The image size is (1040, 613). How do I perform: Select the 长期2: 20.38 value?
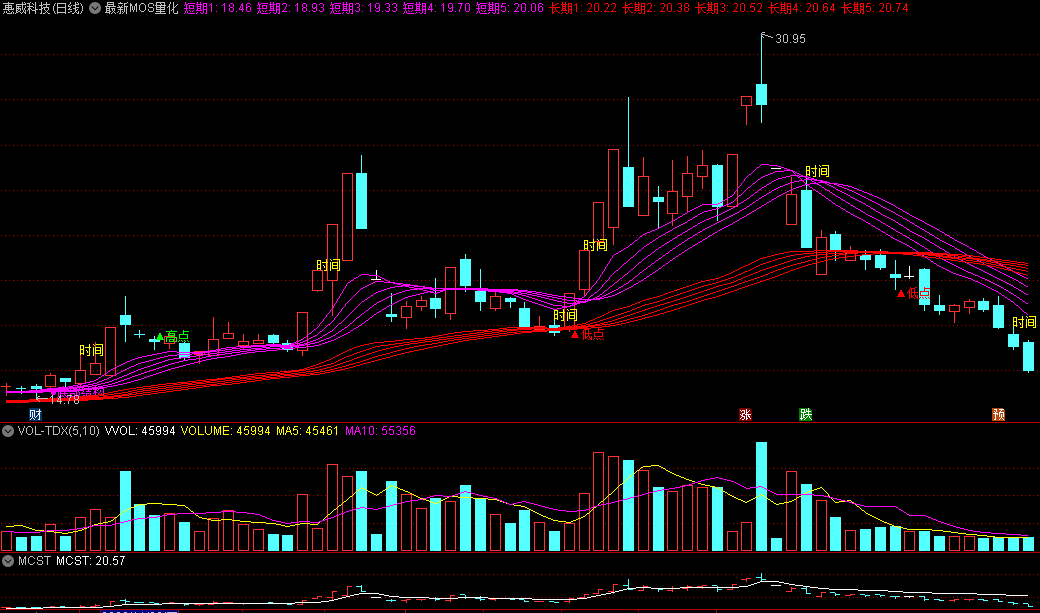656,9
